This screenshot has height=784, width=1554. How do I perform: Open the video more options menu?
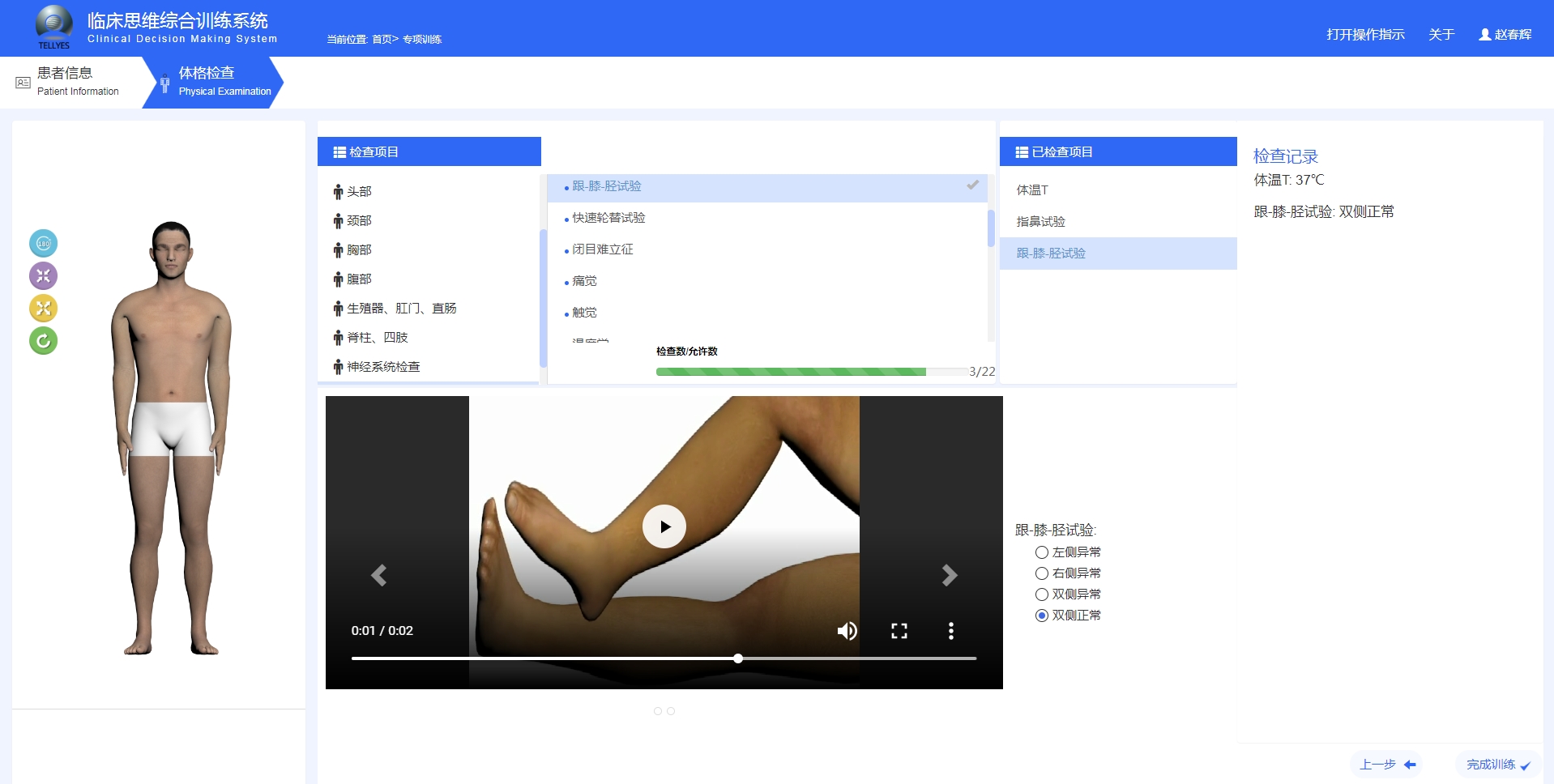pyautogui.click(x=951, y=631)
